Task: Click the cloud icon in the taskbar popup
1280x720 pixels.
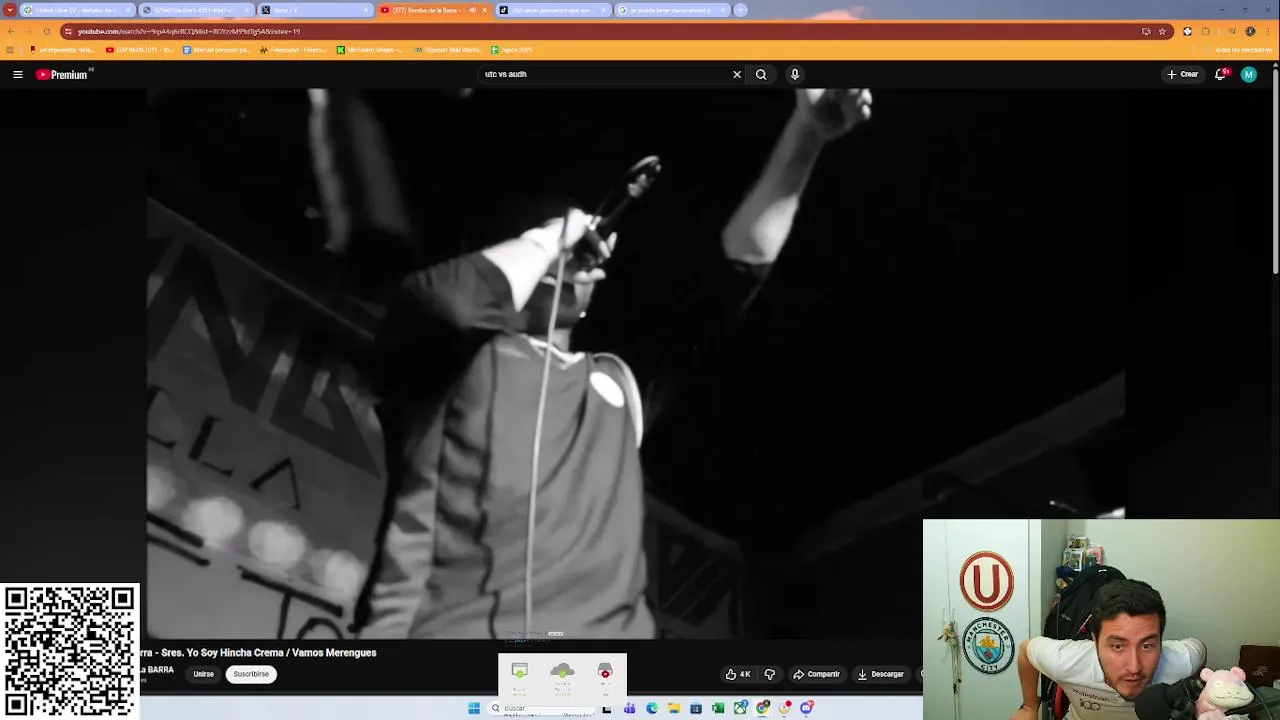Action: tap(562, 670)
